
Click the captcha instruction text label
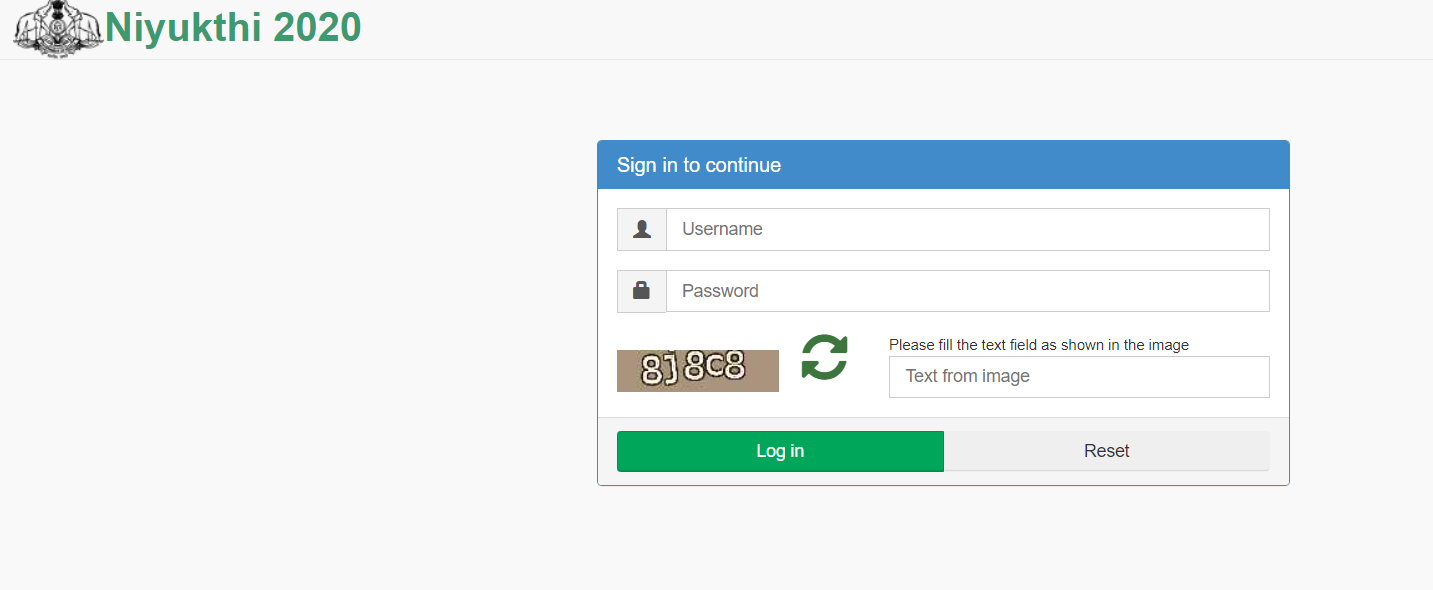pyautogui.click(x=1039, y=345)
